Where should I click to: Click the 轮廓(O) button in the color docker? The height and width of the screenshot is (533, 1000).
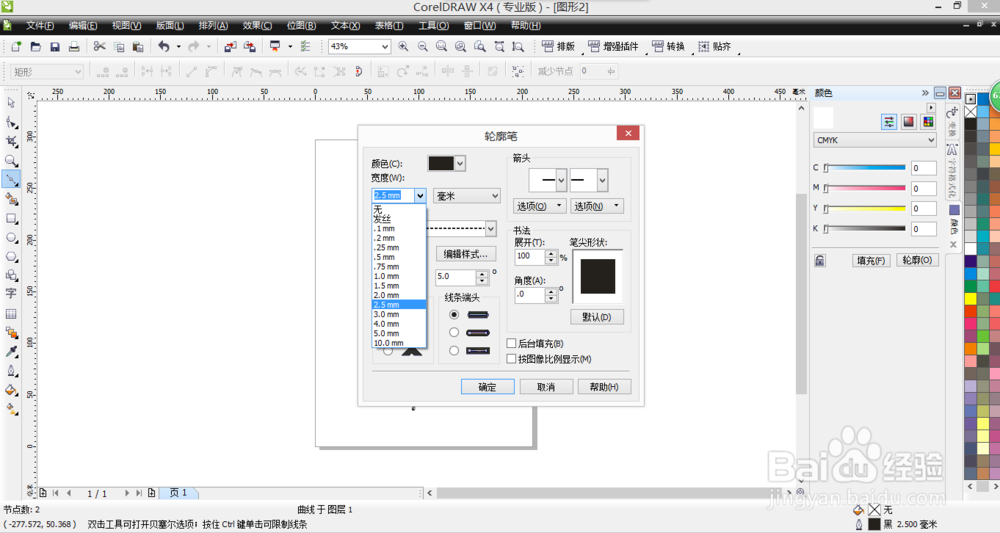point(917,260)
